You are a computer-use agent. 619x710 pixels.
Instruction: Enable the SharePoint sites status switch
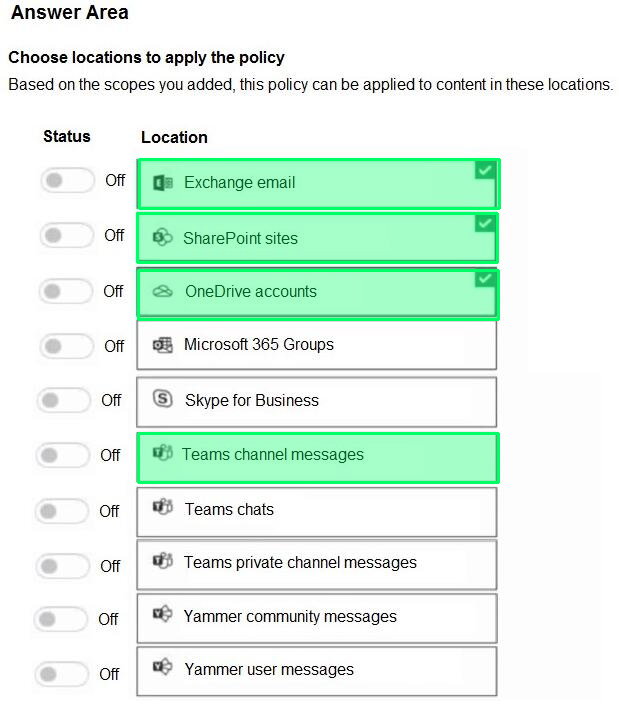click(67, 235)
